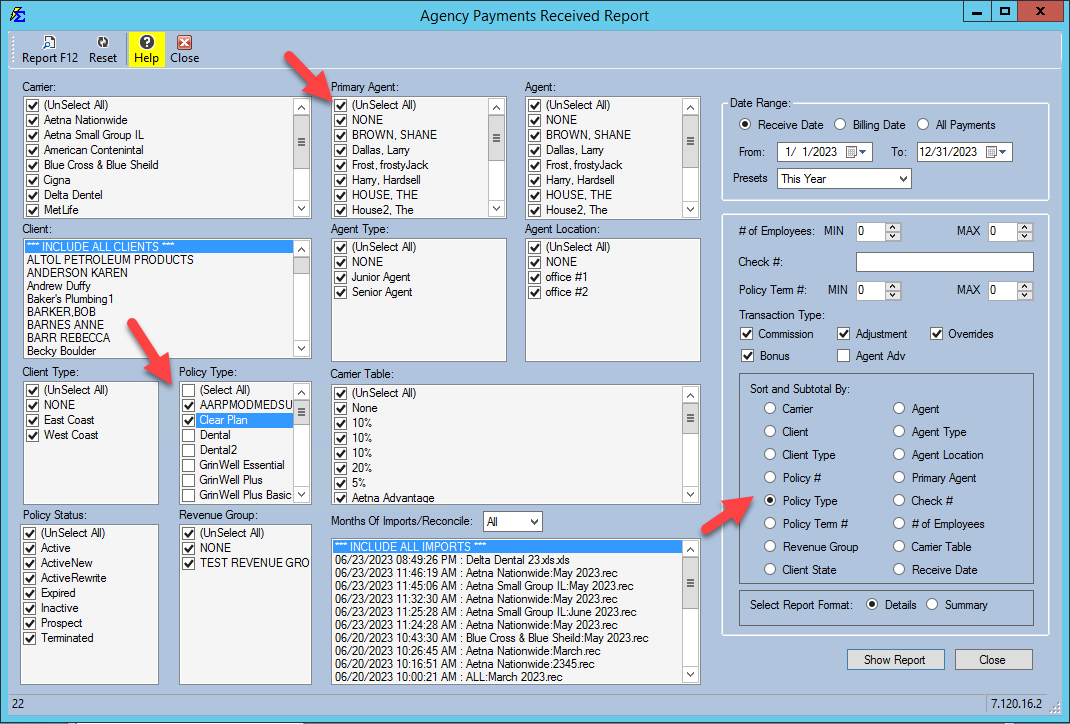
Task: Open the From date calendar picker
Action: click(x=852, y=152)
